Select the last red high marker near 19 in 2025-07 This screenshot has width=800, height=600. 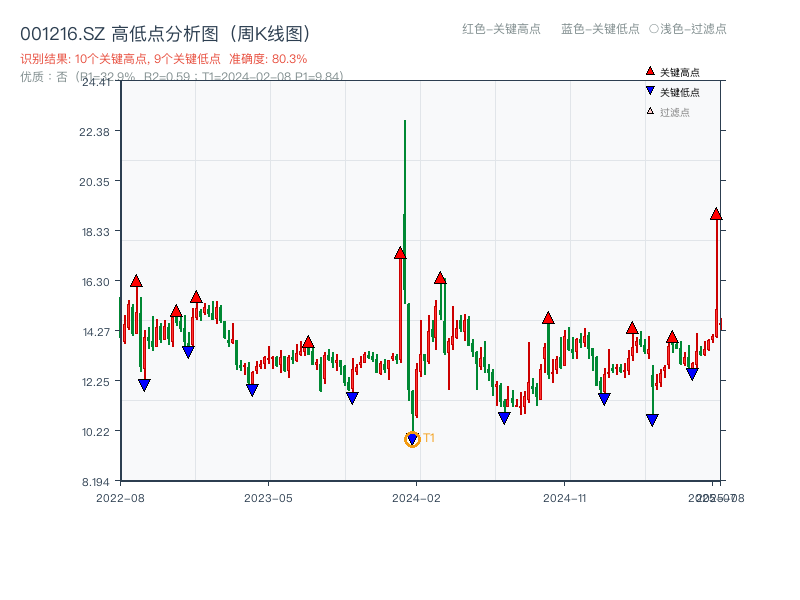716,214
